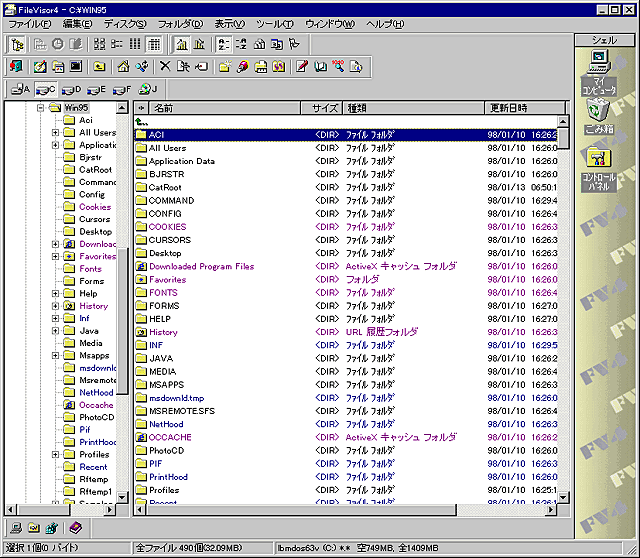The width and height of the screenshot is (640, 558).
Task: Select CD-ROM drive J
Action: pos(148,89)
